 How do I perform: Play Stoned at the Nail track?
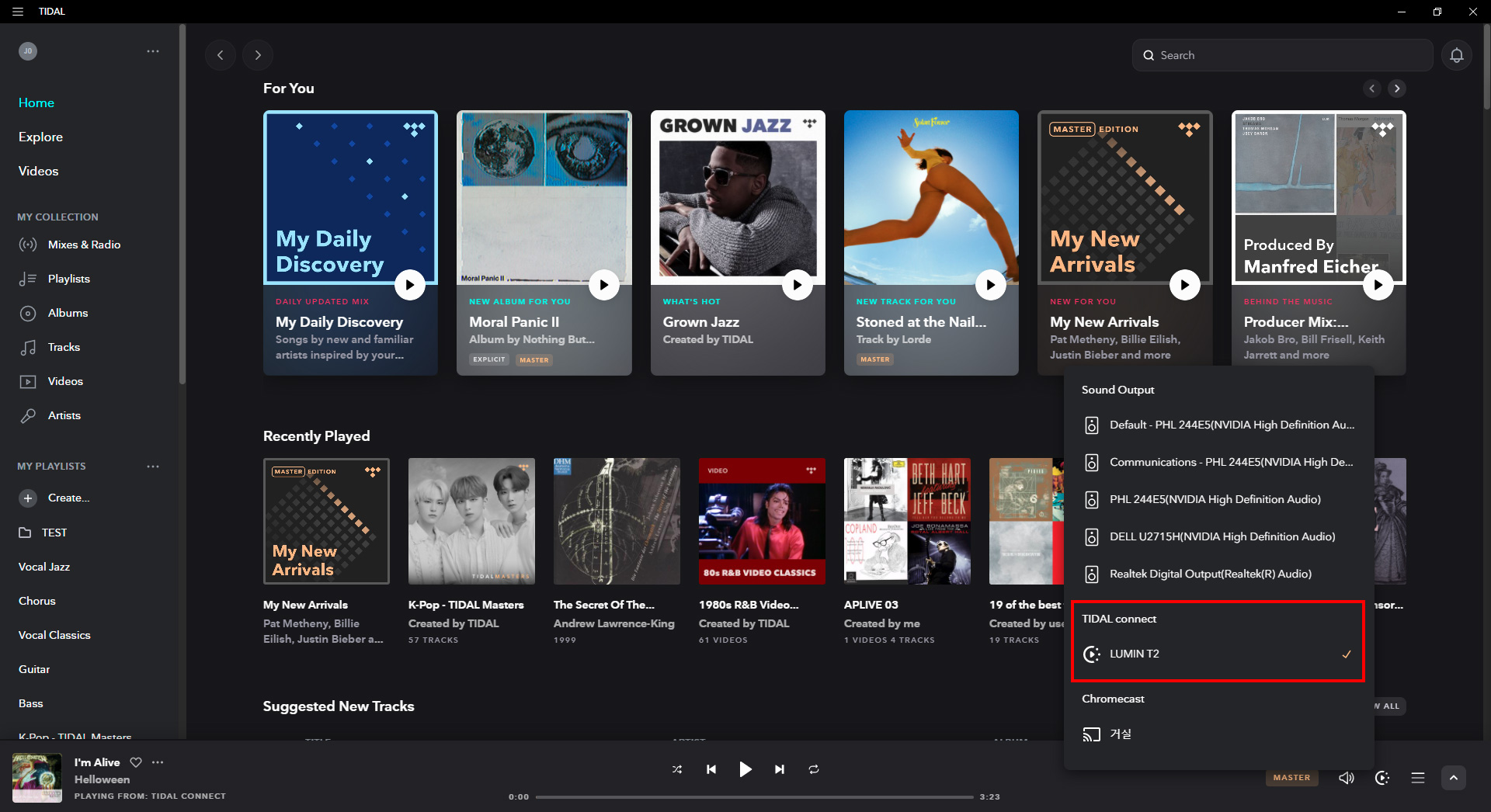click(991, 285)
